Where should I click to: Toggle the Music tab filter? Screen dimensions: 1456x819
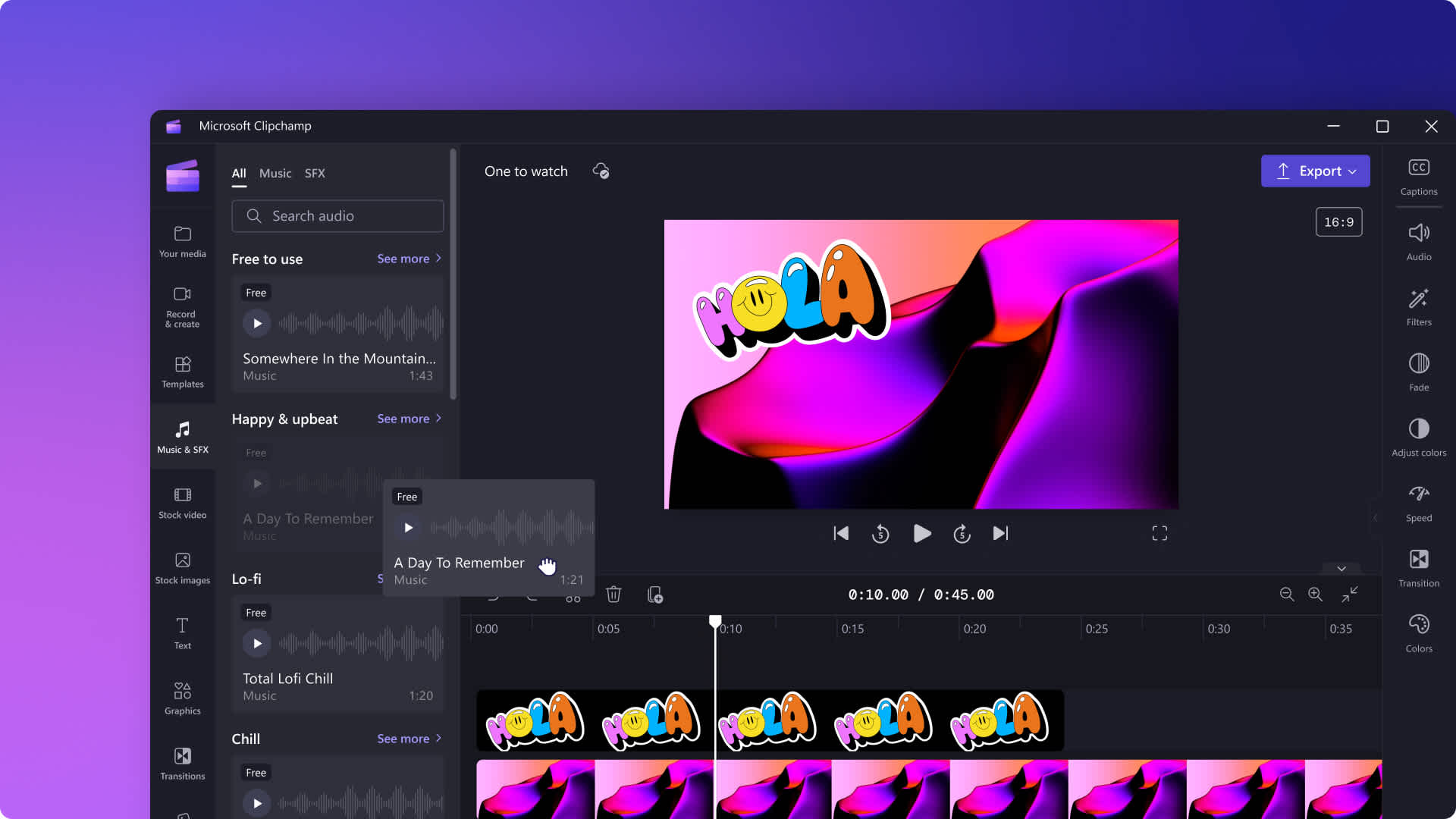[275, 173]
